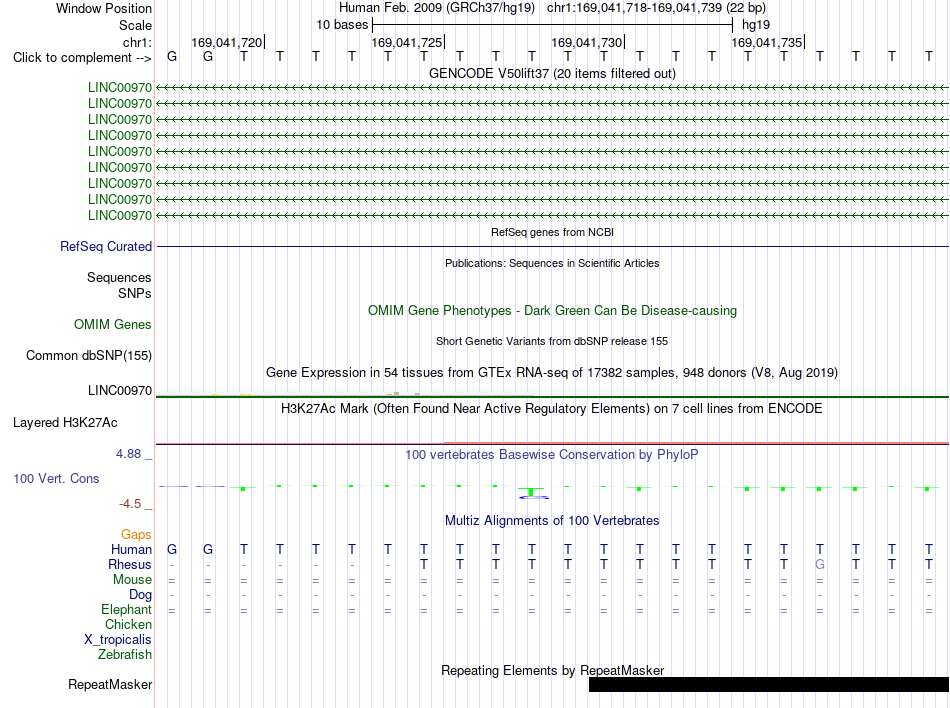This screenshot has height=708, width=950.
Task: Click position marker 169,041,725
Action: tap(407, 42)
